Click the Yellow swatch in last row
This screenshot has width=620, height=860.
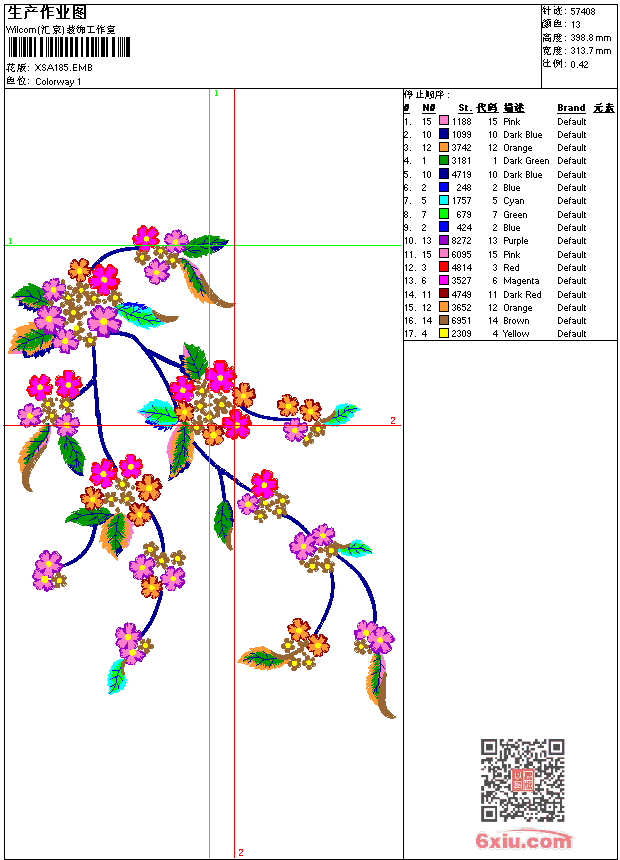pyautogui.click(x=444, y=333)
